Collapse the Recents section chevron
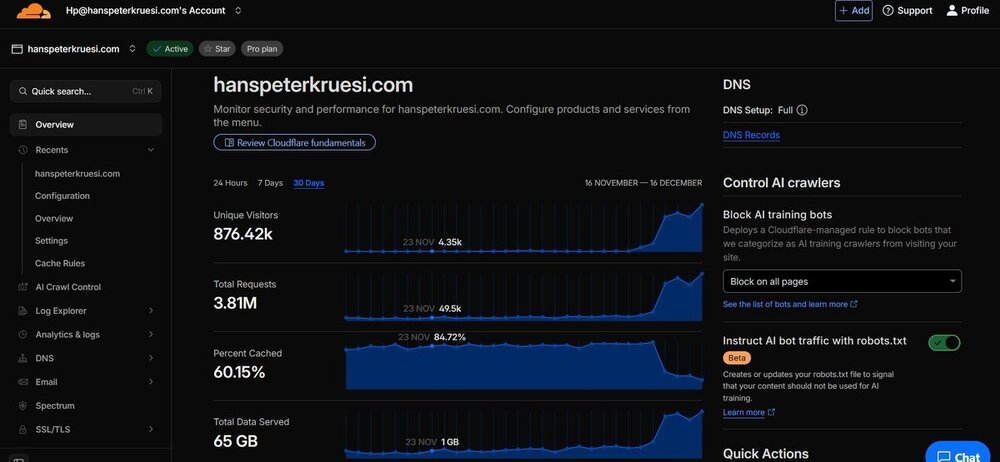 pos(151,150)
